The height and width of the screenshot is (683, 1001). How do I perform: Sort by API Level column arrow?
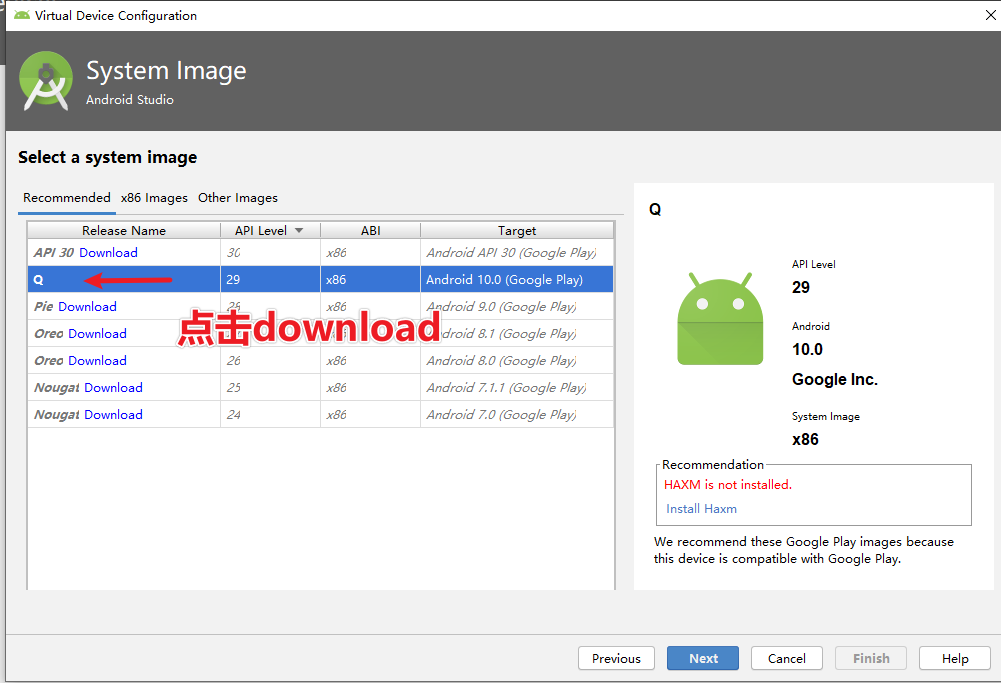[x=299, y=230]
